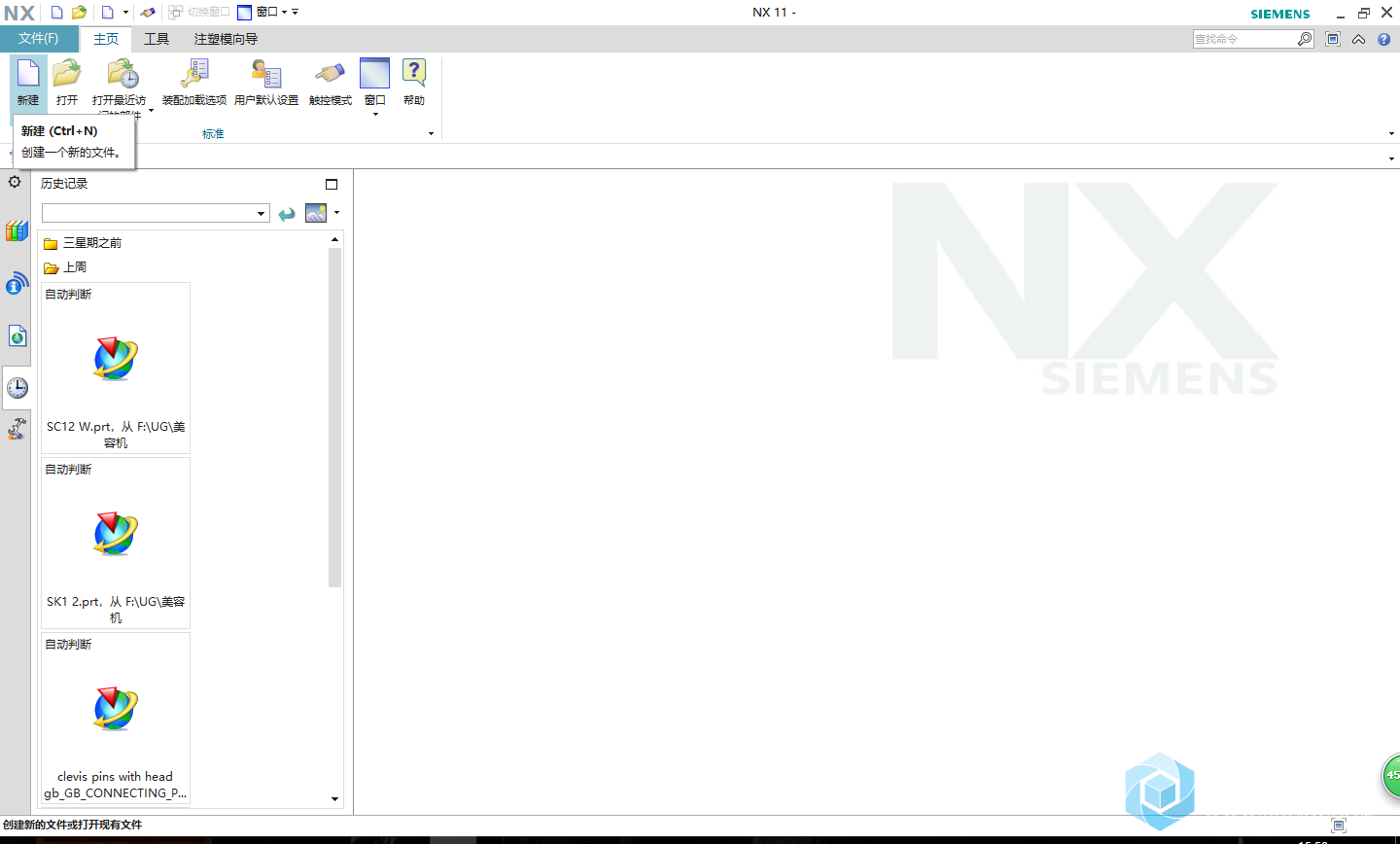Click the 标准 group label
The image size is (1400, 844).
(213, 134)
